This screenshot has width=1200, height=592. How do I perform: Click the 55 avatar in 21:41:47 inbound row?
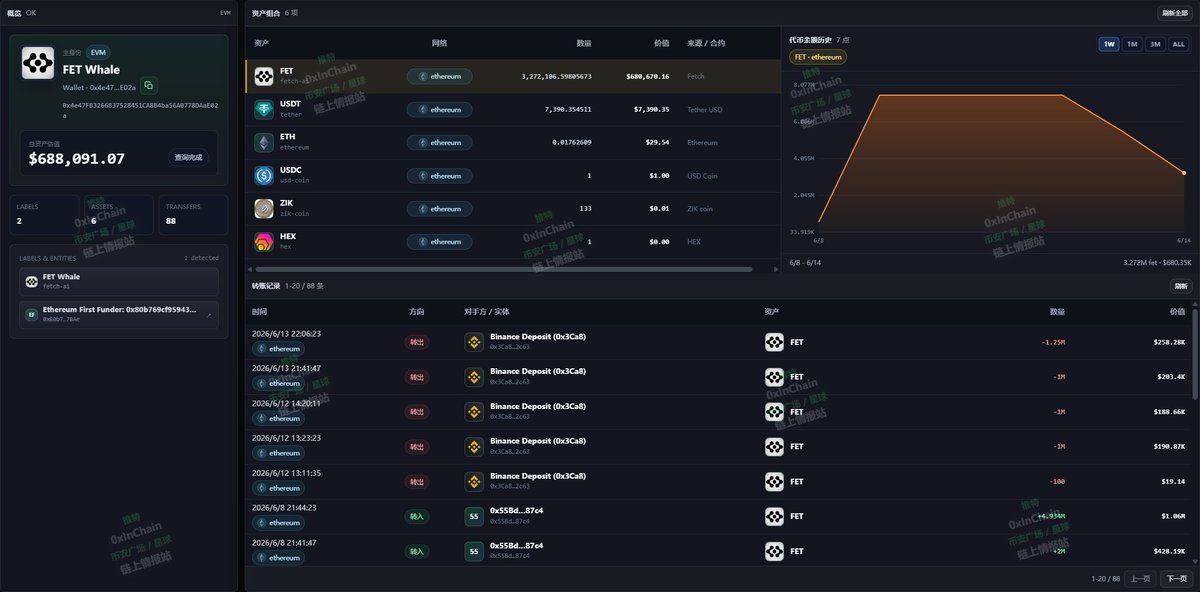point(474,551)
